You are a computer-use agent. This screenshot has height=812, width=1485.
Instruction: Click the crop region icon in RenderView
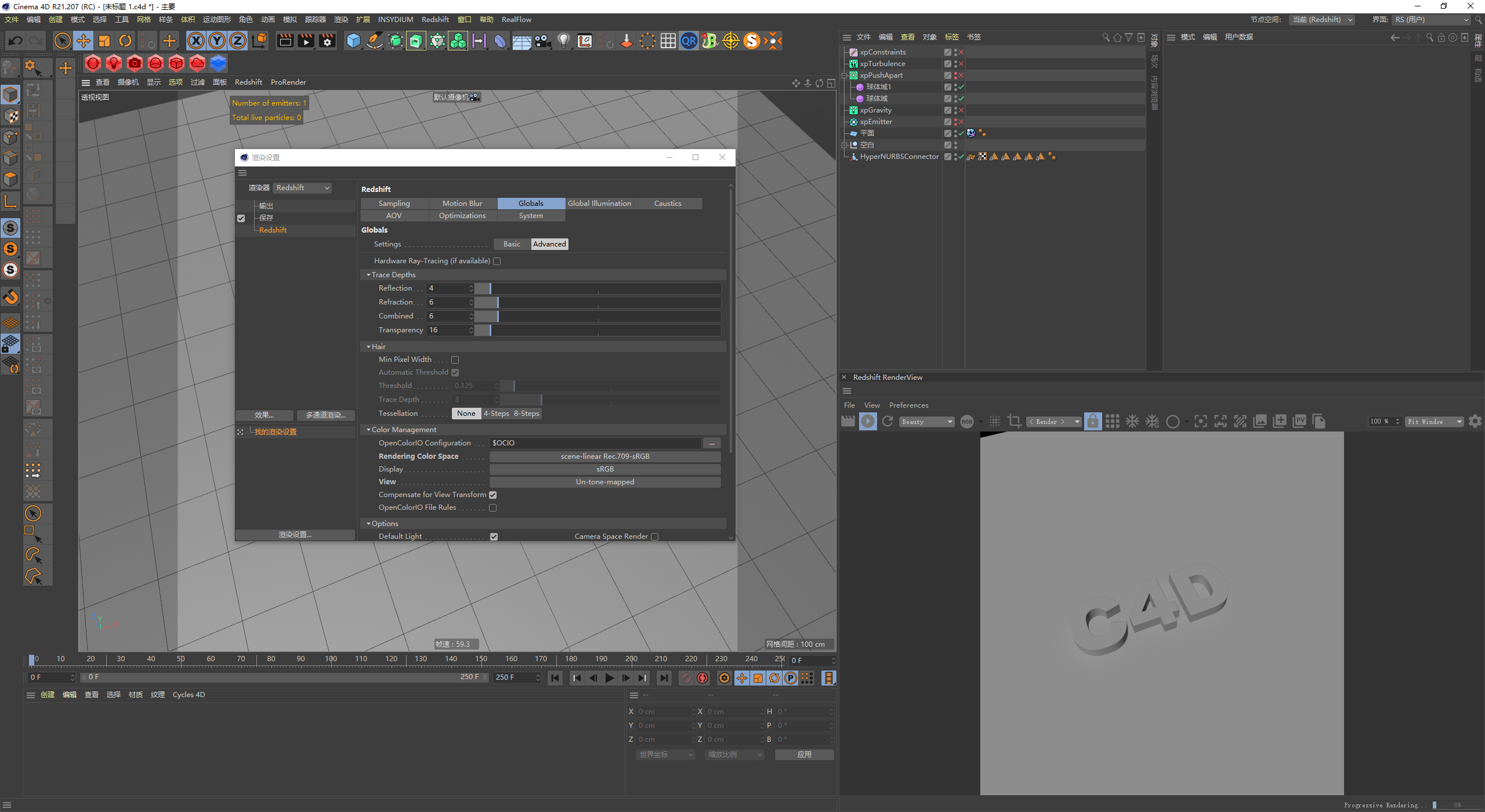click(x=1014, y=422)
